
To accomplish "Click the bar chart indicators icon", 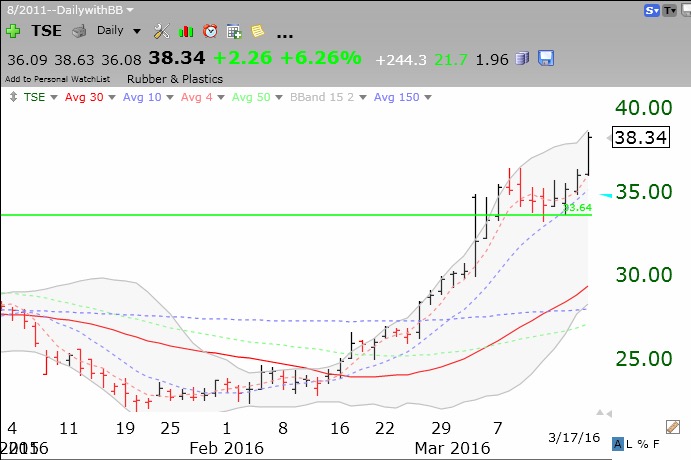I will click(x=186, y=32).
